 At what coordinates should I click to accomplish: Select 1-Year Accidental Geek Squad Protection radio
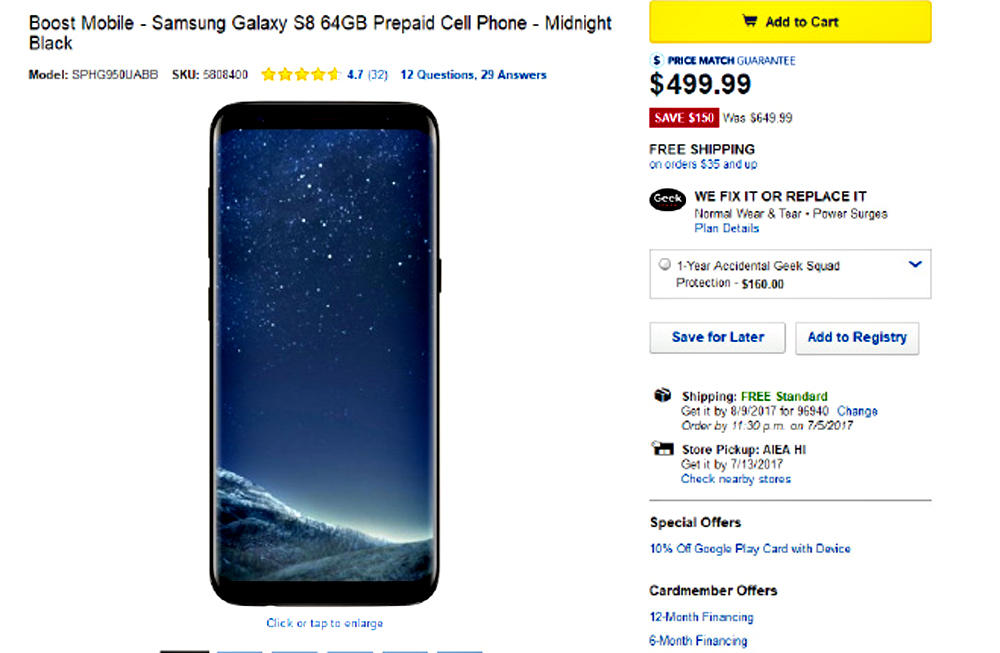(665, 266)
